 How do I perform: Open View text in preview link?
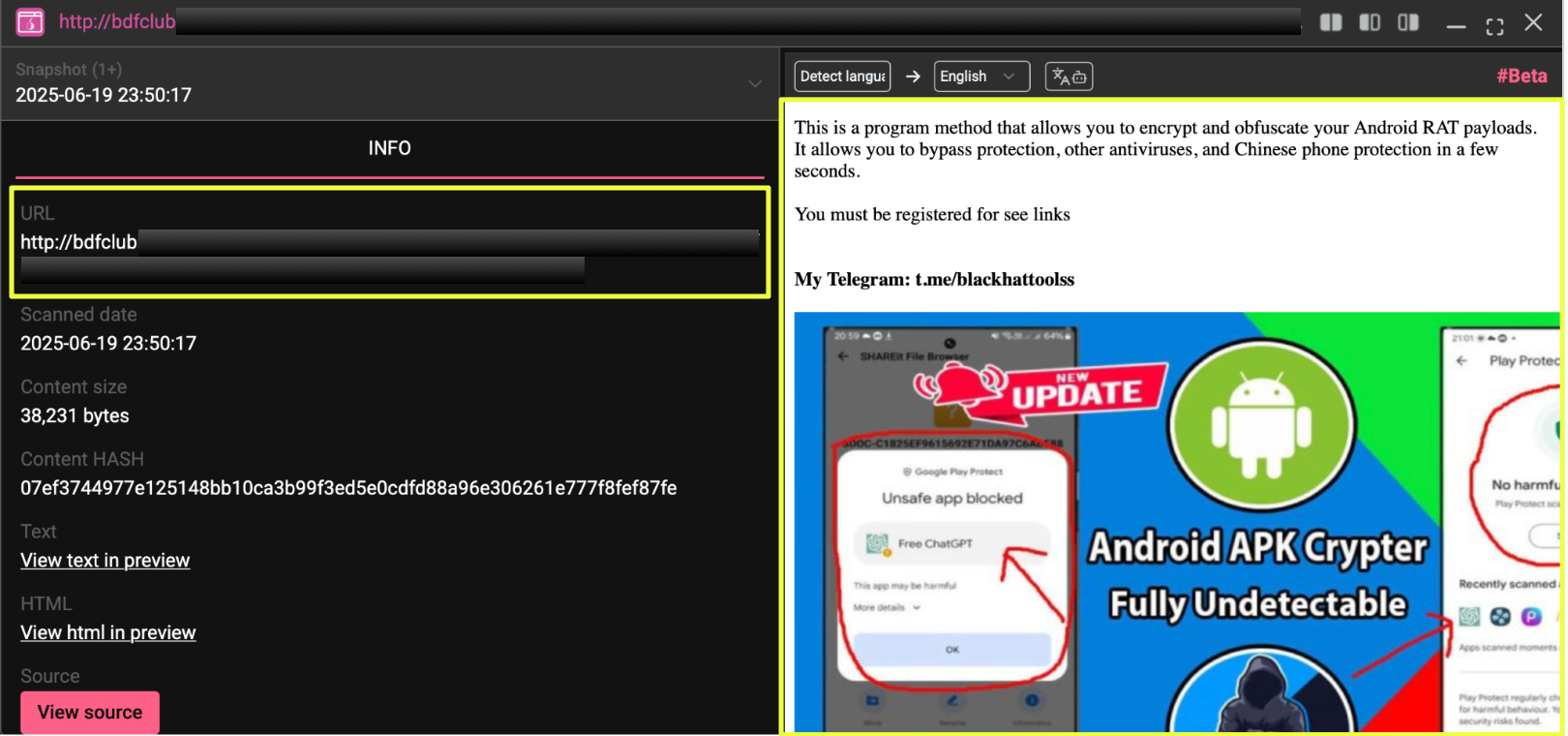106,561
